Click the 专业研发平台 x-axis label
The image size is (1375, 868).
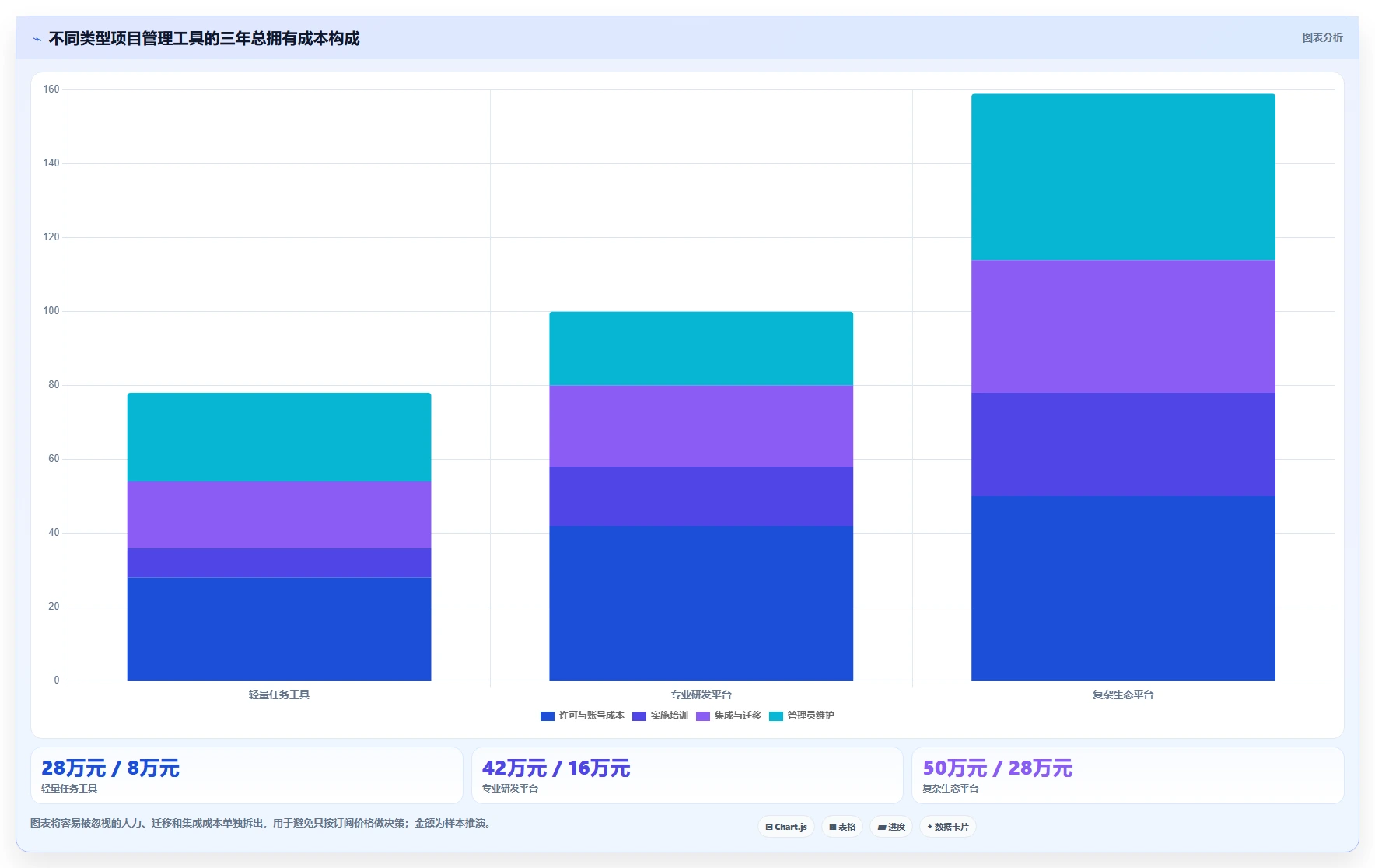701,695
